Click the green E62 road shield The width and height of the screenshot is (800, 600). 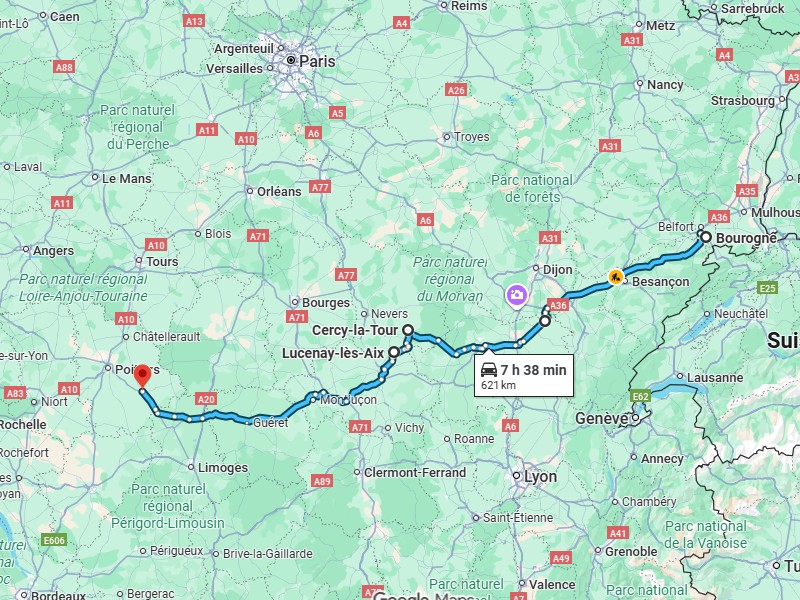(640, 396)
